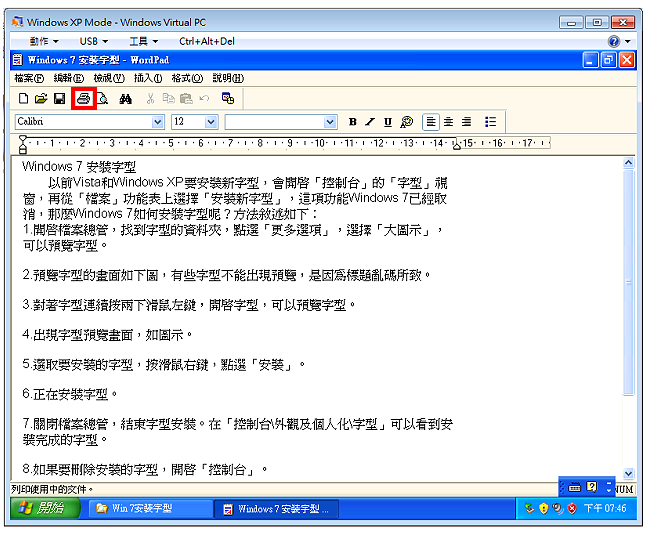Open the XP Start (開始) menu
Viewport: 648px width, 533px height.
45,508
